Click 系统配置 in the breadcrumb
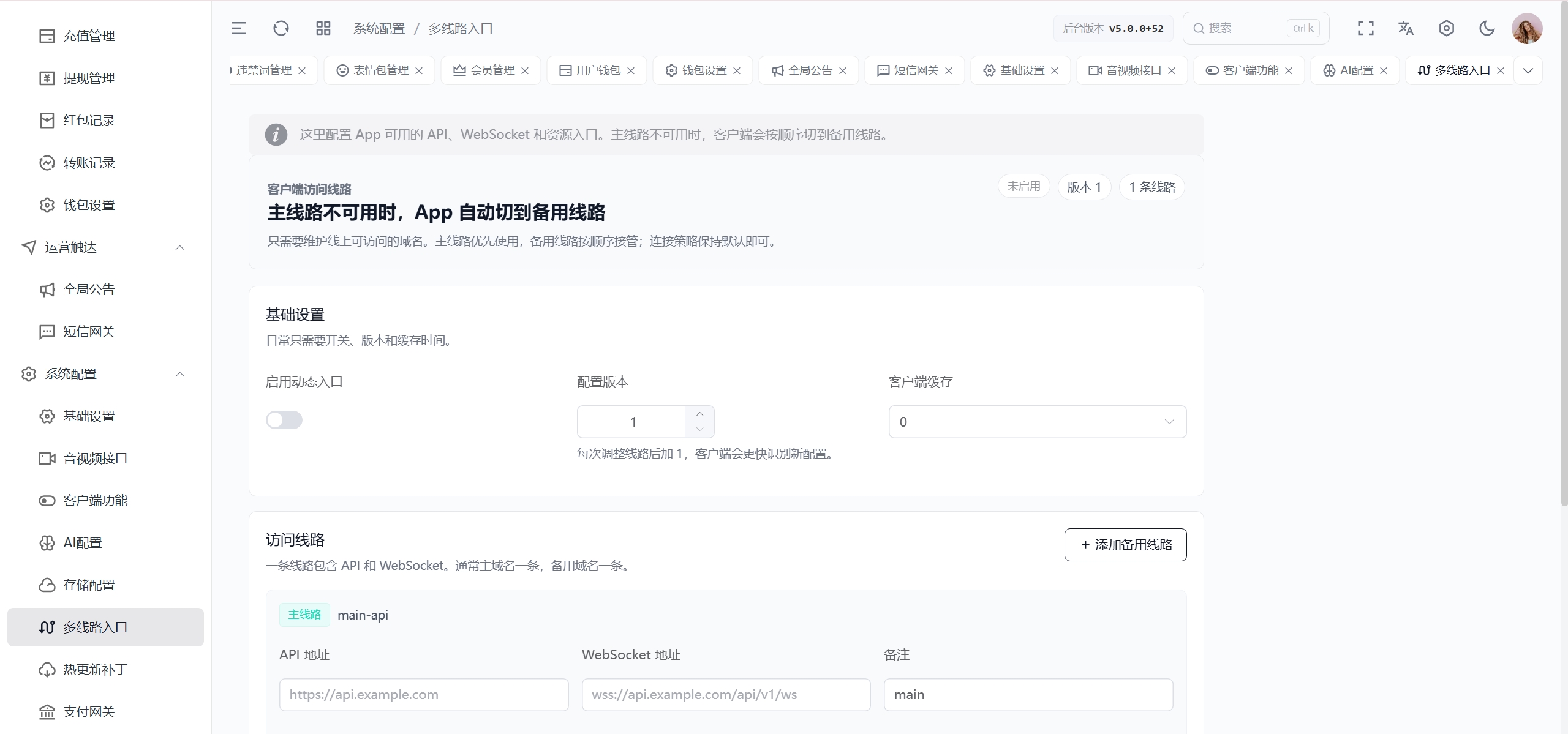The image size is (1568, 734). (379, 29)
